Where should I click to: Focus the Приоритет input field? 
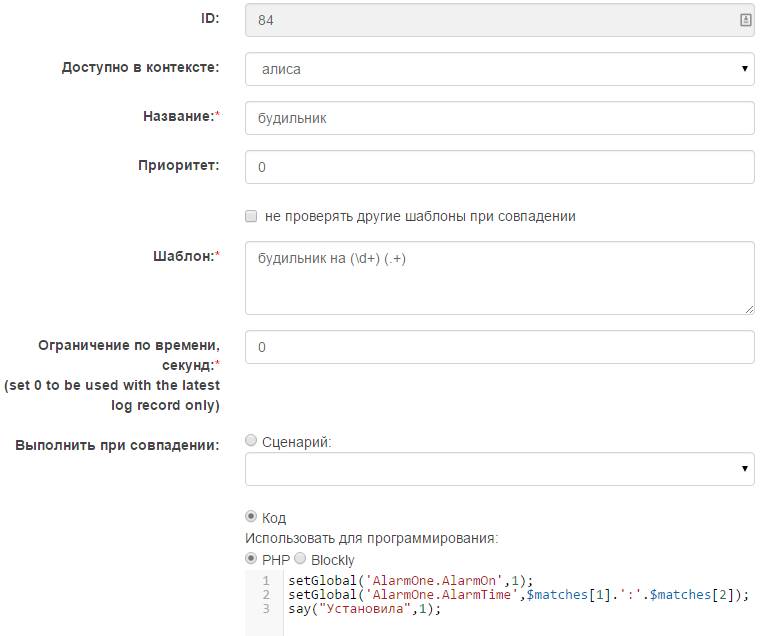[x=499, y=167]
